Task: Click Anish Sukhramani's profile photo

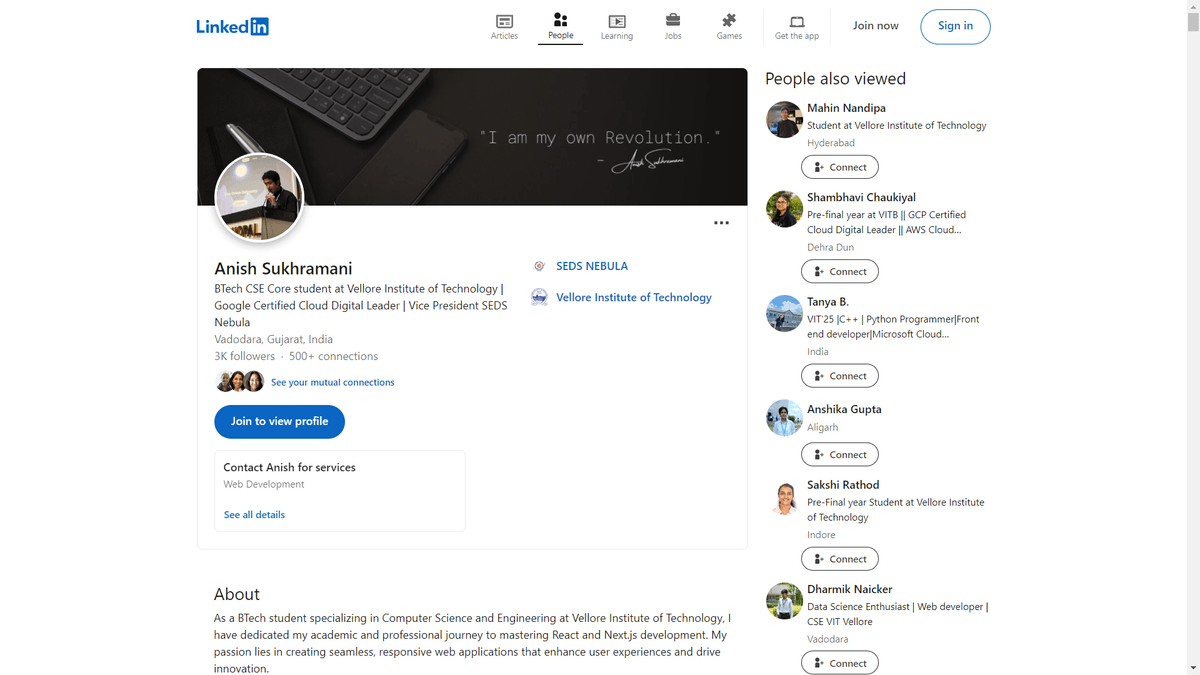Action: pyautogui.click(x=258, y=198)
